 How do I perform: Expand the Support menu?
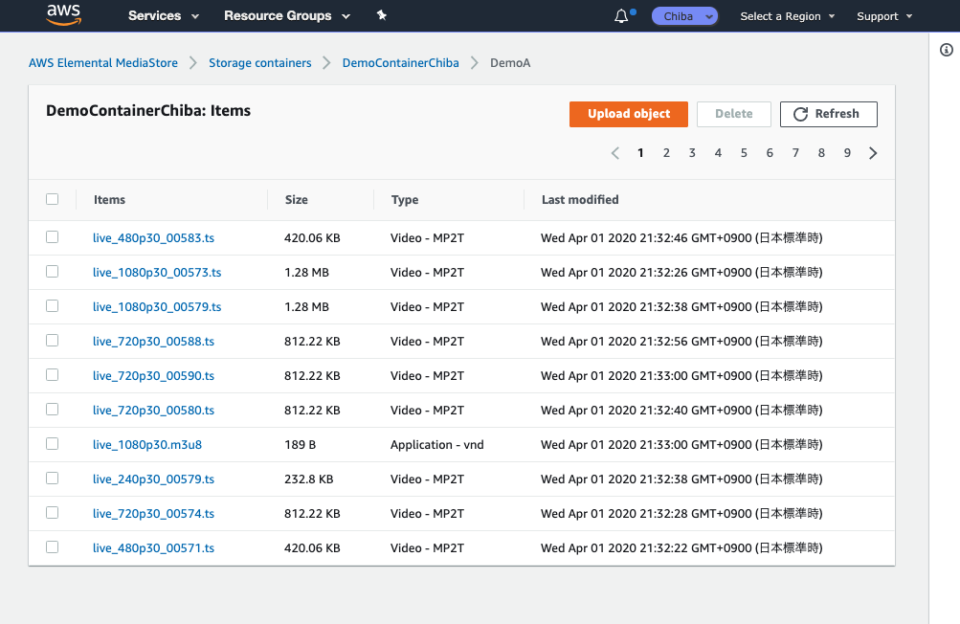(885, 17)
